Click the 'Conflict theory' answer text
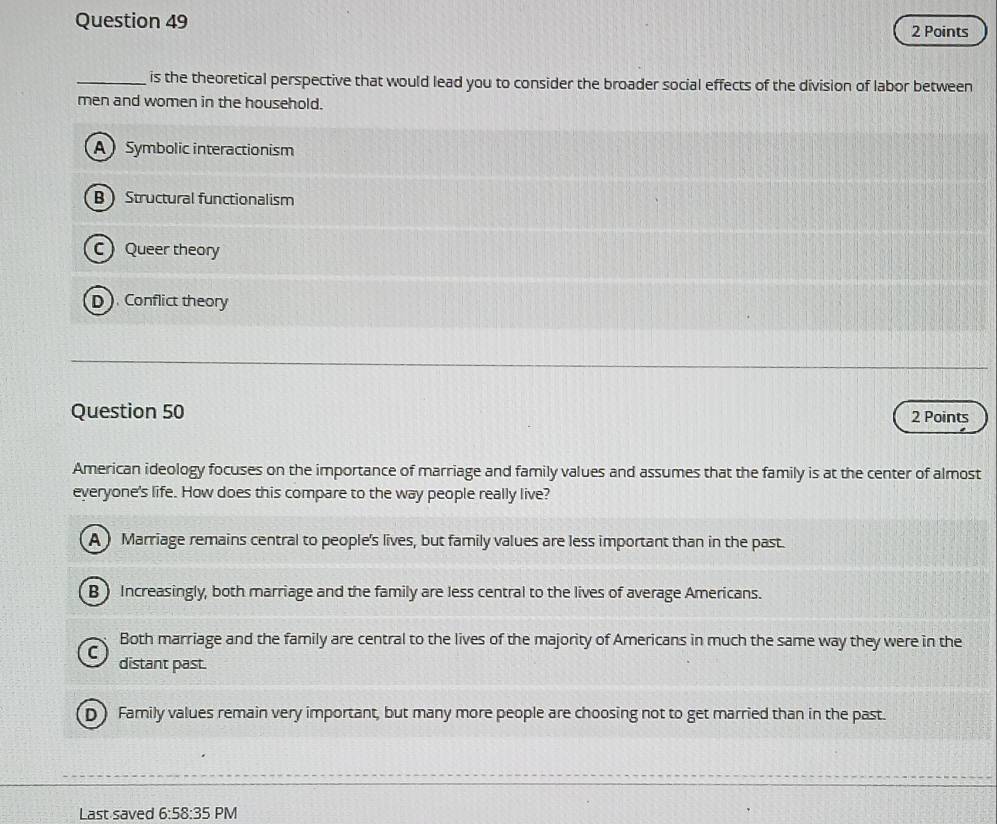The image size is (997, 824). point(176,301)
